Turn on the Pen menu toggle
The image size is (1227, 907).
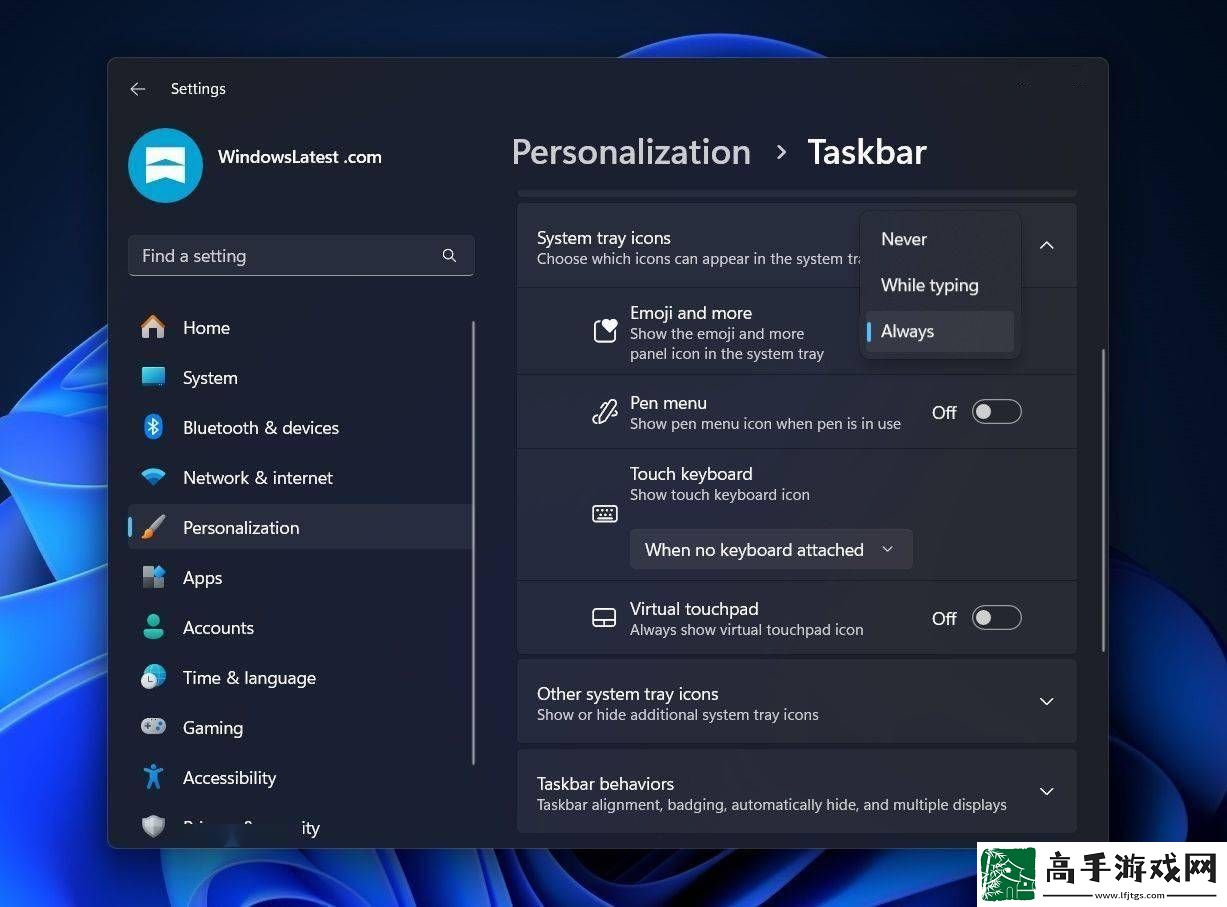click(x=997, y=412)
